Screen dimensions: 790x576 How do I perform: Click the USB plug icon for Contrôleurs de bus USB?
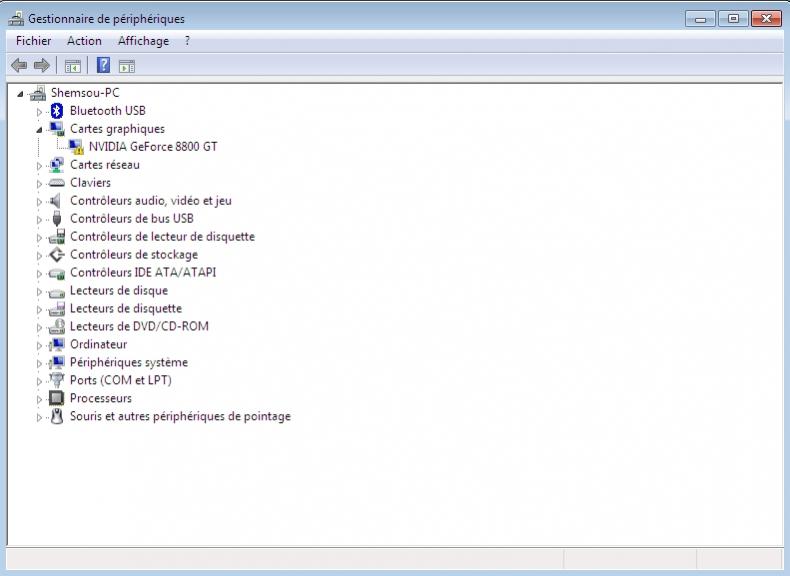[x=57, y=219]
